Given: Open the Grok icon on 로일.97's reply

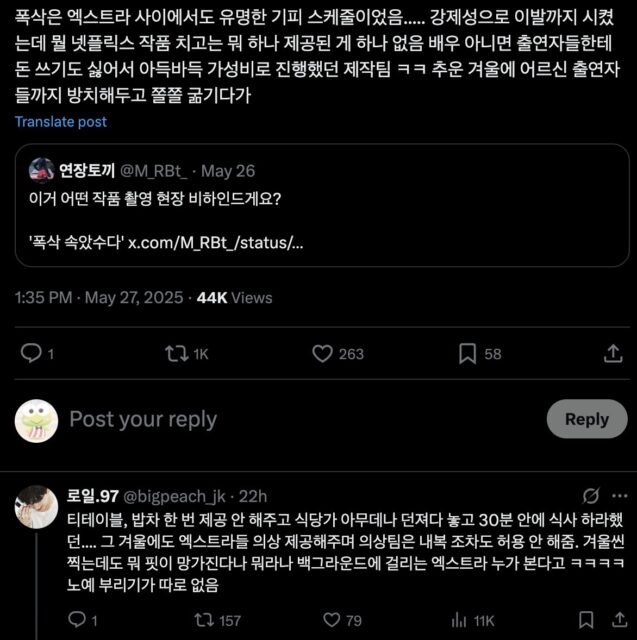Looking at the screenshot, I should coord(590,496).
